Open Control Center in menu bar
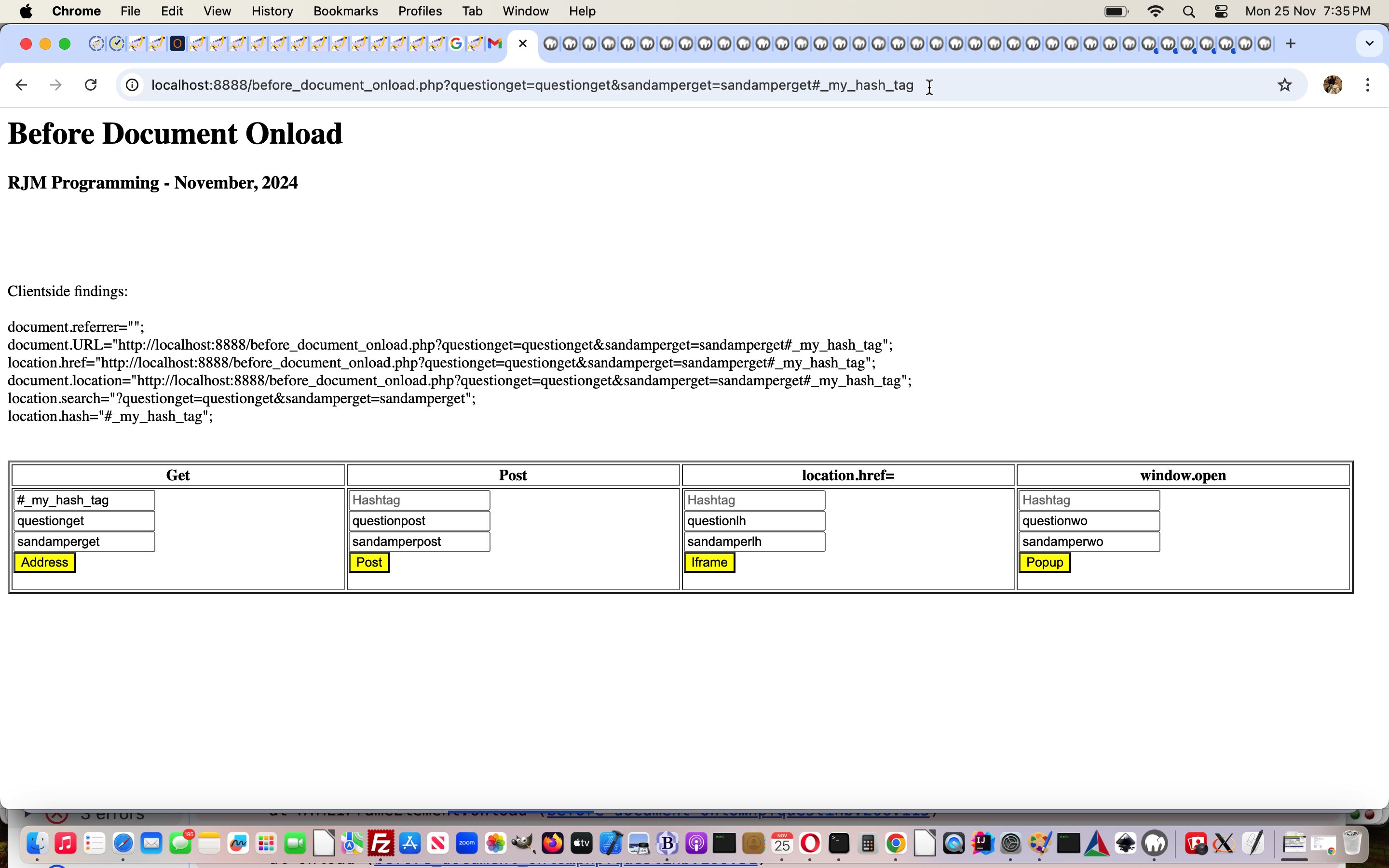1389x868 pixels. pyautogui.click(x=1221, y=11)
